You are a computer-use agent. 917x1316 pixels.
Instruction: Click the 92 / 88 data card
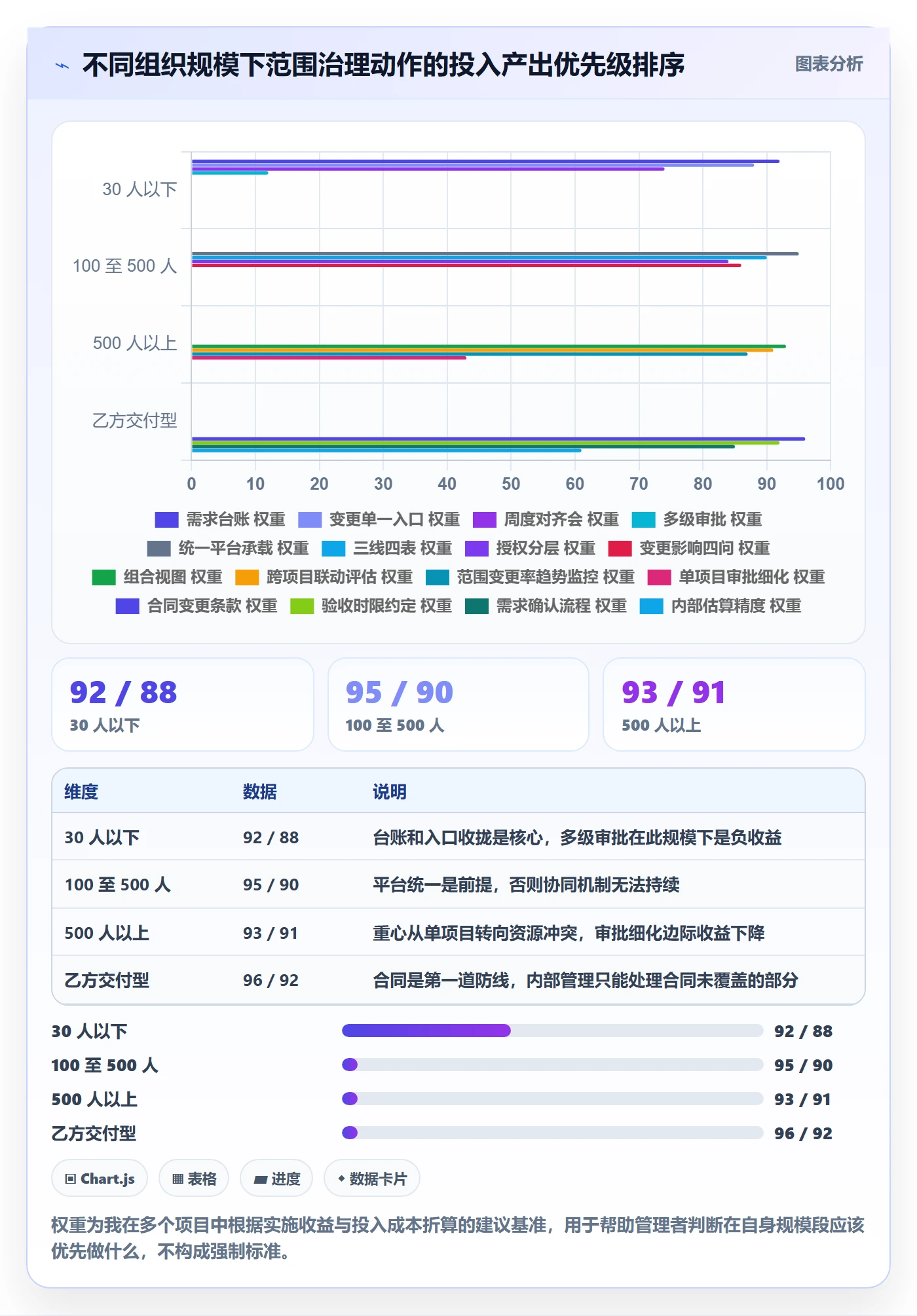(183, 704)
